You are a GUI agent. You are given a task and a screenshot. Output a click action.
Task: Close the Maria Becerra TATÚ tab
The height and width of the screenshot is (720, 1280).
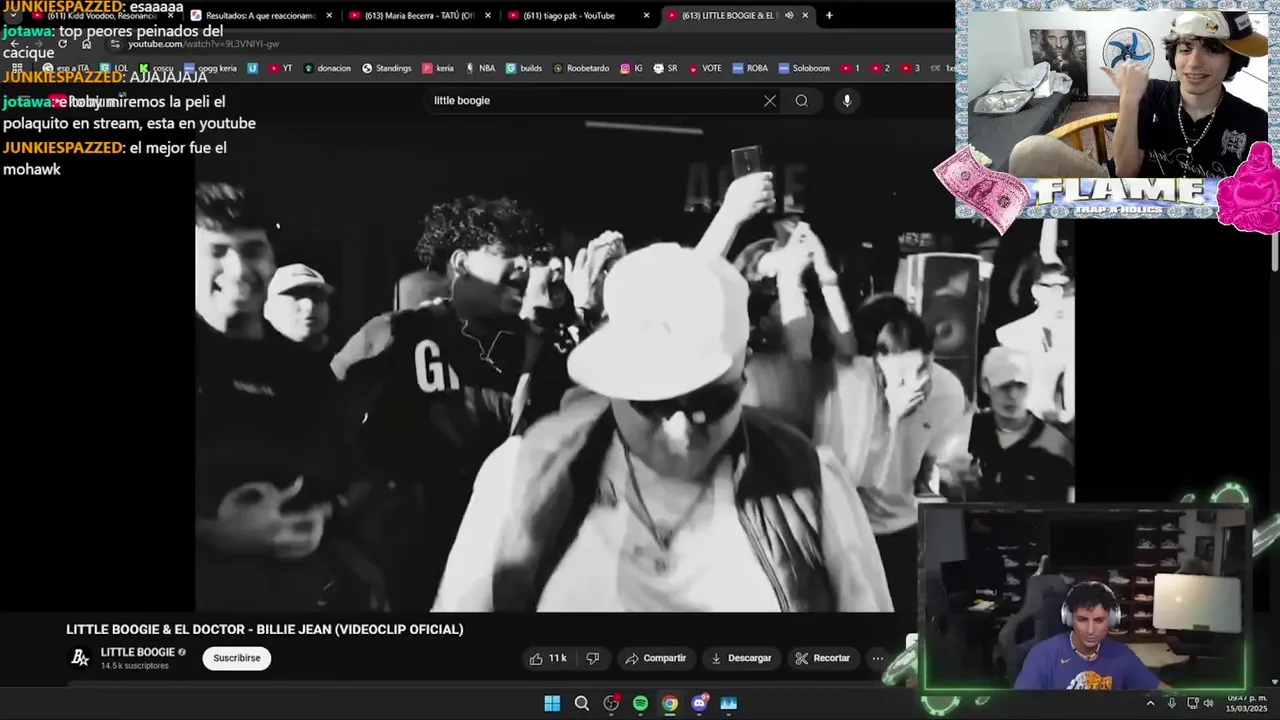pyautogui.click(x=488, y=15)
